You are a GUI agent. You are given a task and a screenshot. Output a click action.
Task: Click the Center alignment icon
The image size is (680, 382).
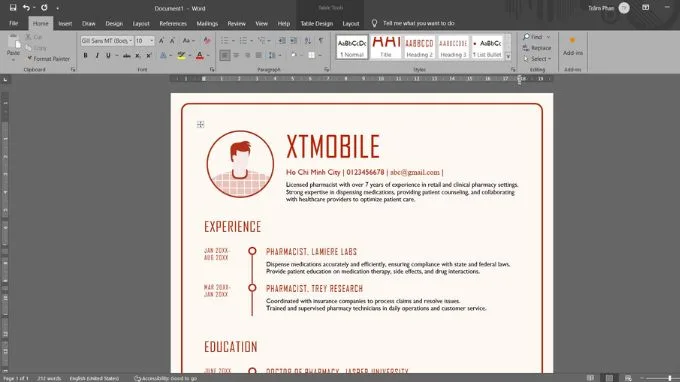pyautogui.click(x=236, y=56)
